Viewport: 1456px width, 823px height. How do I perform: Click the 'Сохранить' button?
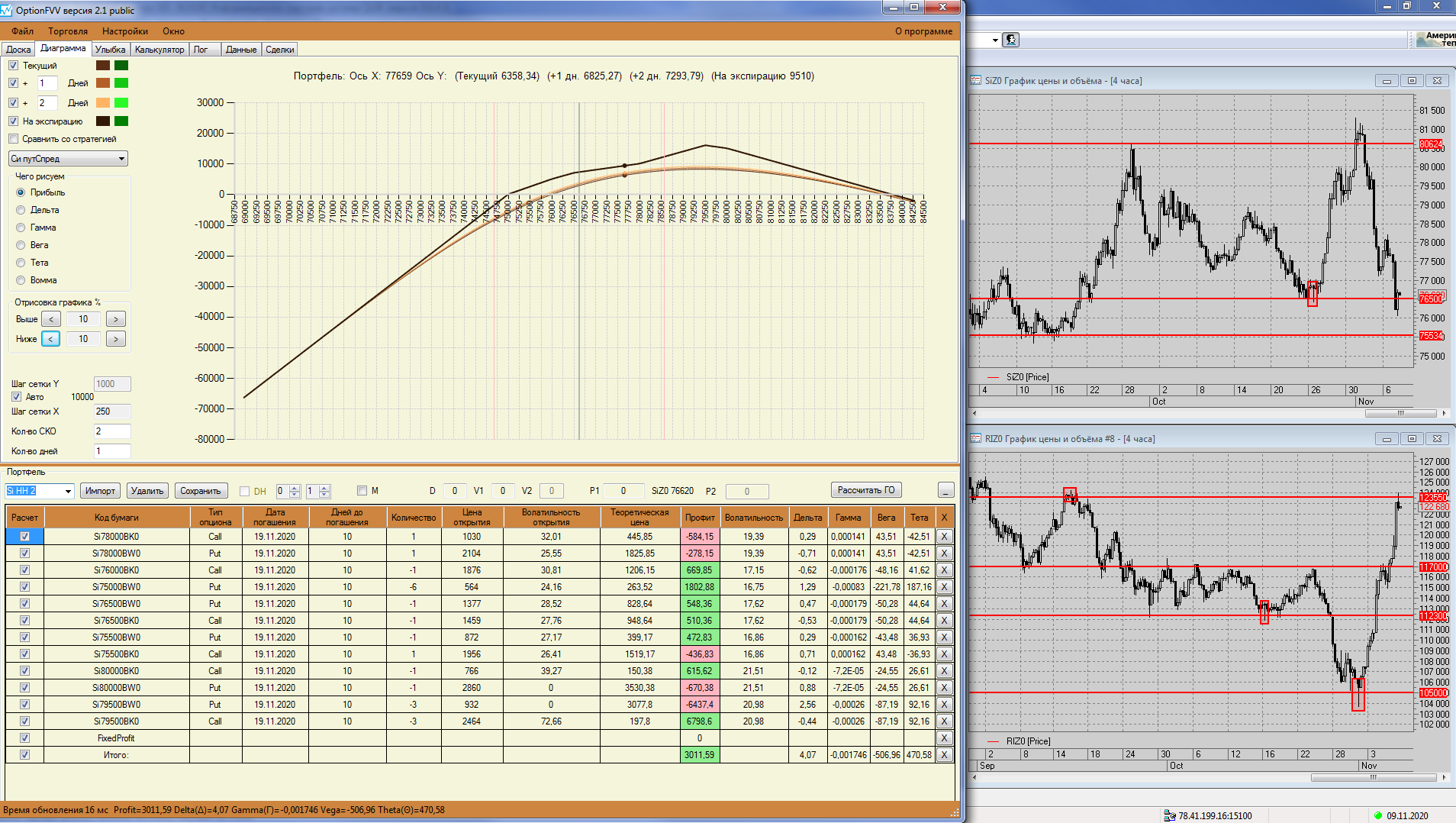(x=201, y=491)
